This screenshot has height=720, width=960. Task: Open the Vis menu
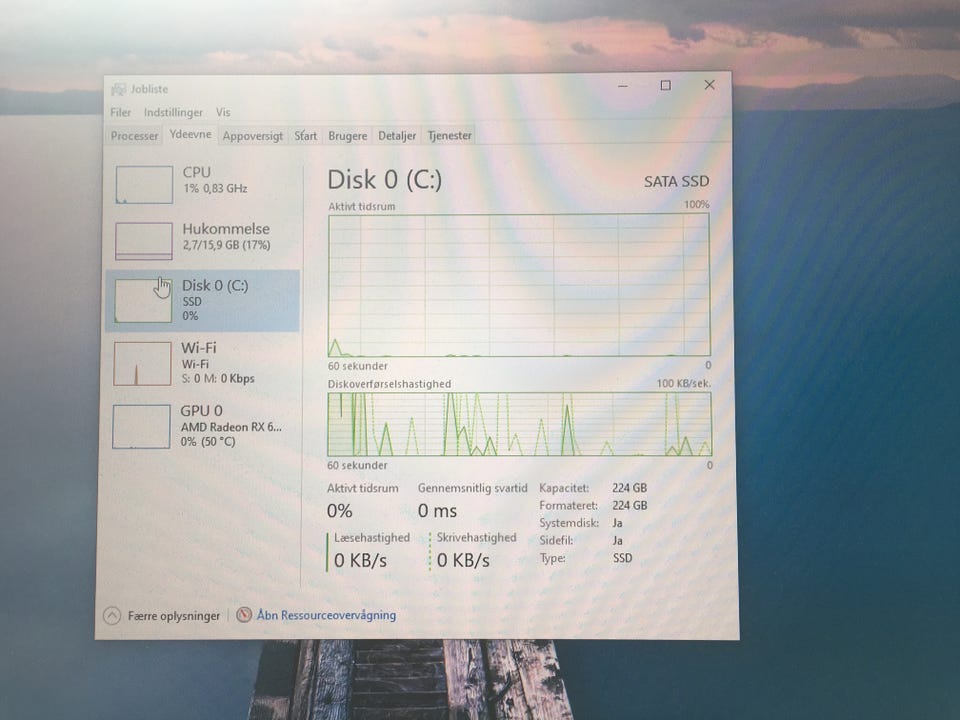[223, 113]
